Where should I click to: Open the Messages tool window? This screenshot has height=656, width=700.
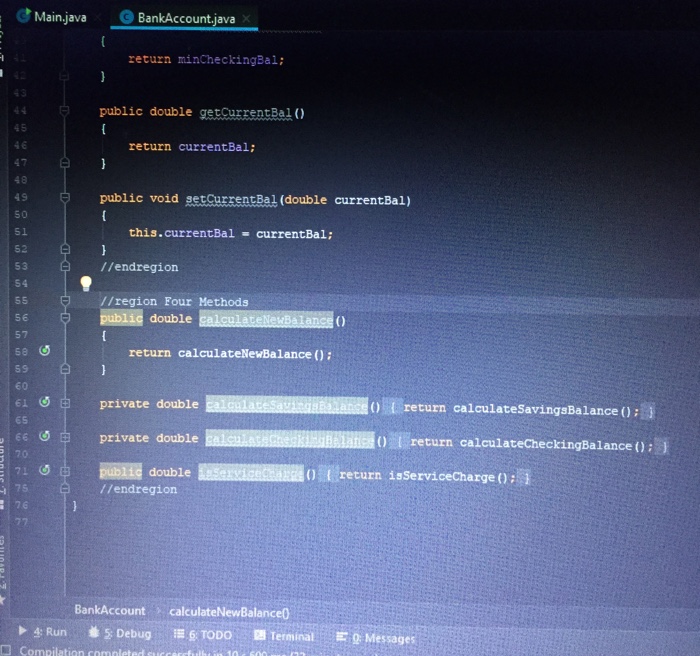(x=375, y=638)
